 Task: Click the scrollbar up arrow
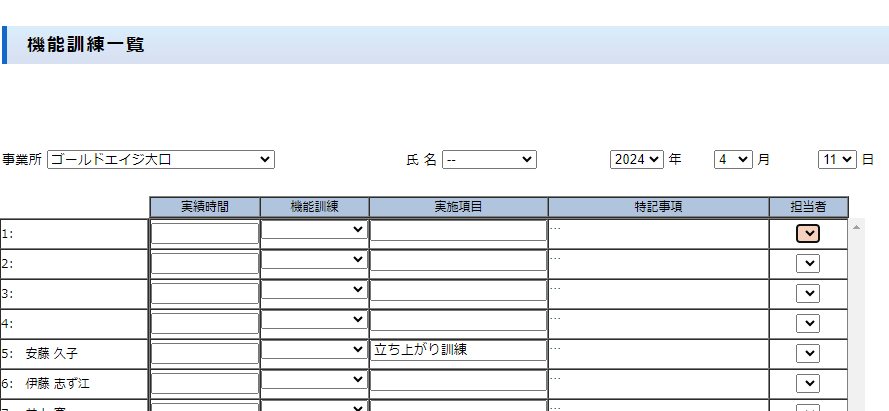[x=856, y=227]
